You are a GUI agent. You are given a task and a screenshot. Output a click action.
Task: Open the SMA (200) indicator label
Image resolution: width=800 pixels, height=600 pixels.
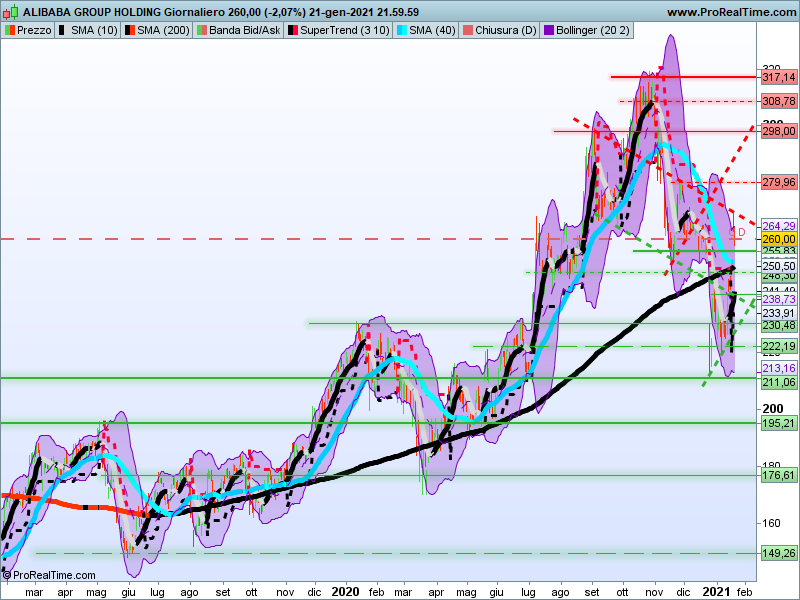point(157,30)
